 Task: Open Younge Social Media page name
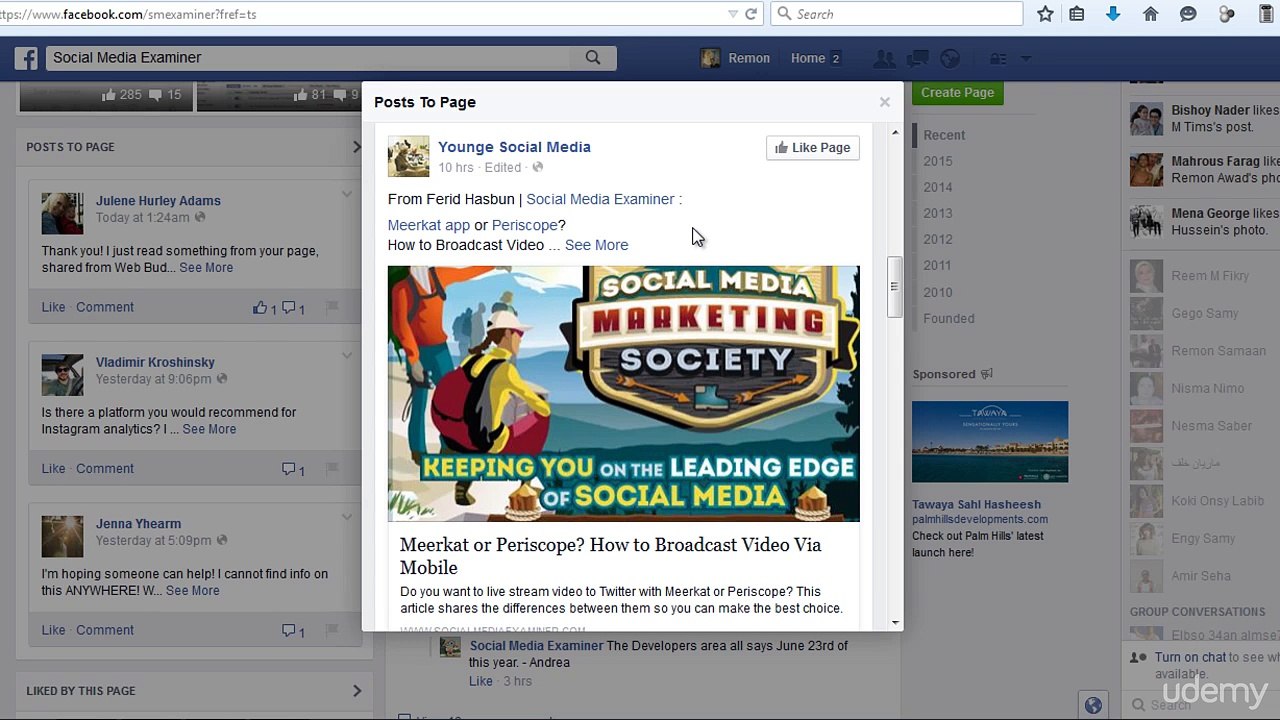pyautogui.click(x=514, y=147)
